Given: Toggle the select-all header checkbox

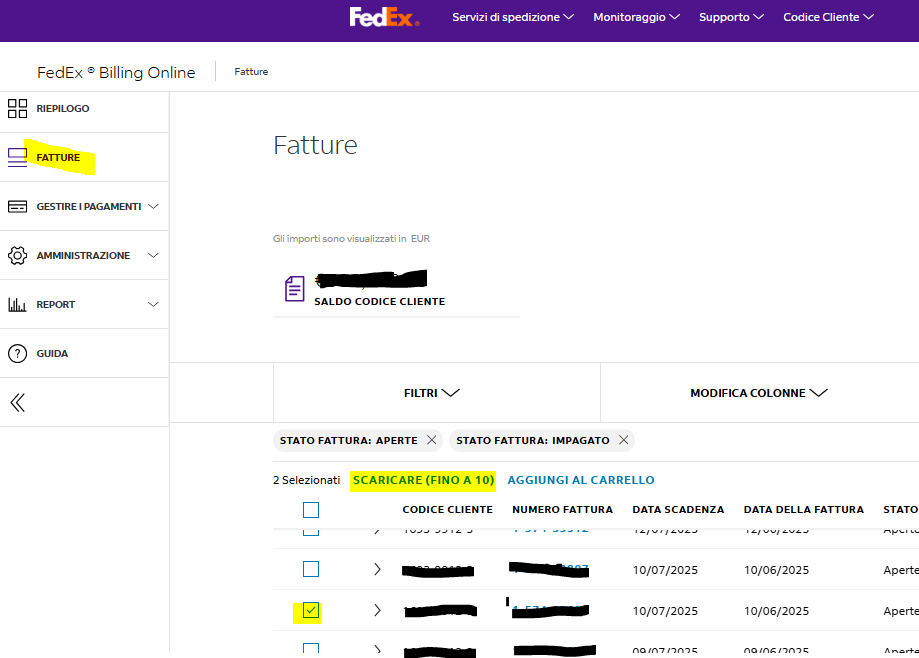Looking at the screenshot, I should [311, 510].
